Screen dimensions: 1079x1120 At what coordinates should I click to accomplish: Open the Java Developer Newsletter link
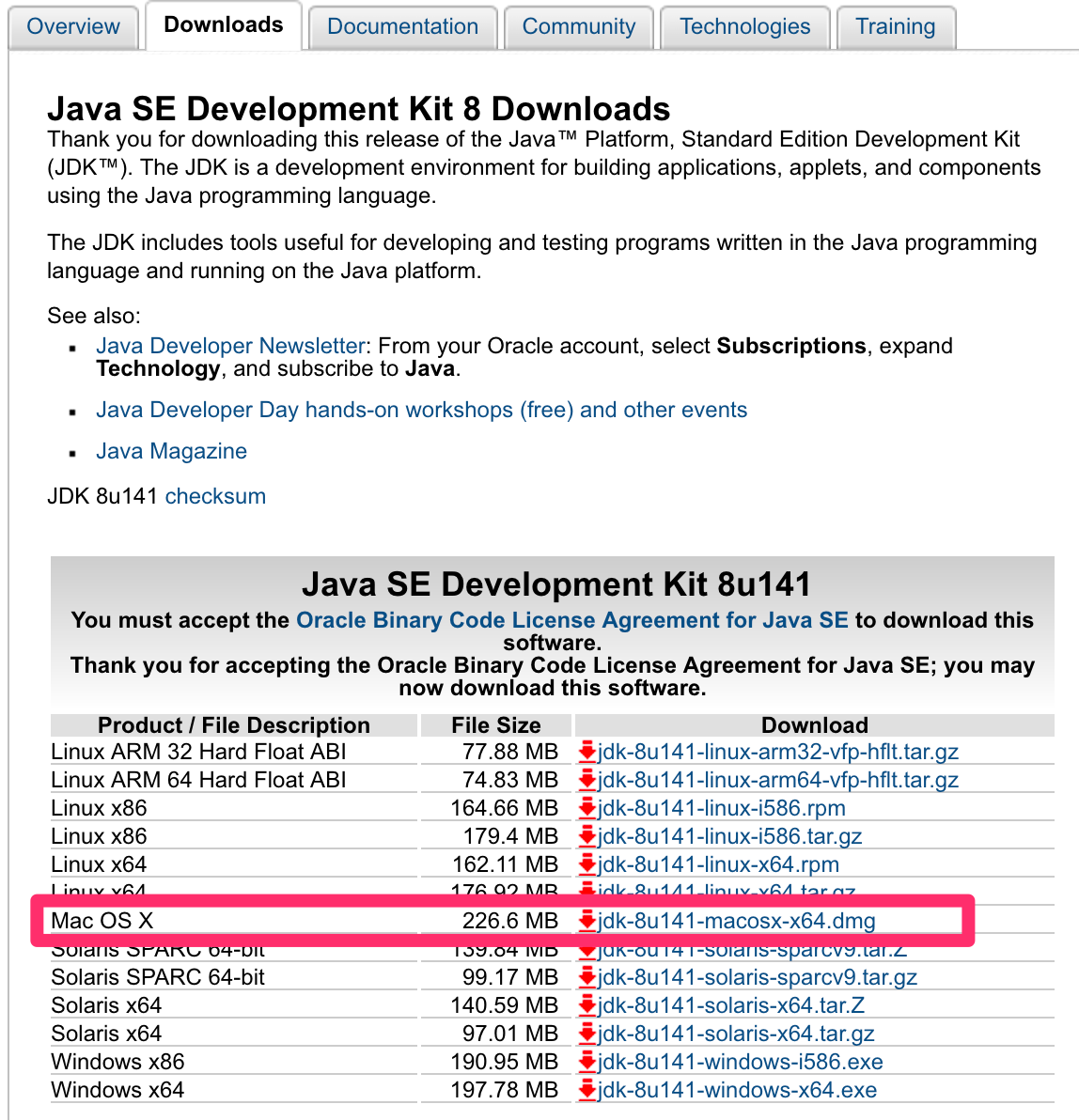coord(230,346)
